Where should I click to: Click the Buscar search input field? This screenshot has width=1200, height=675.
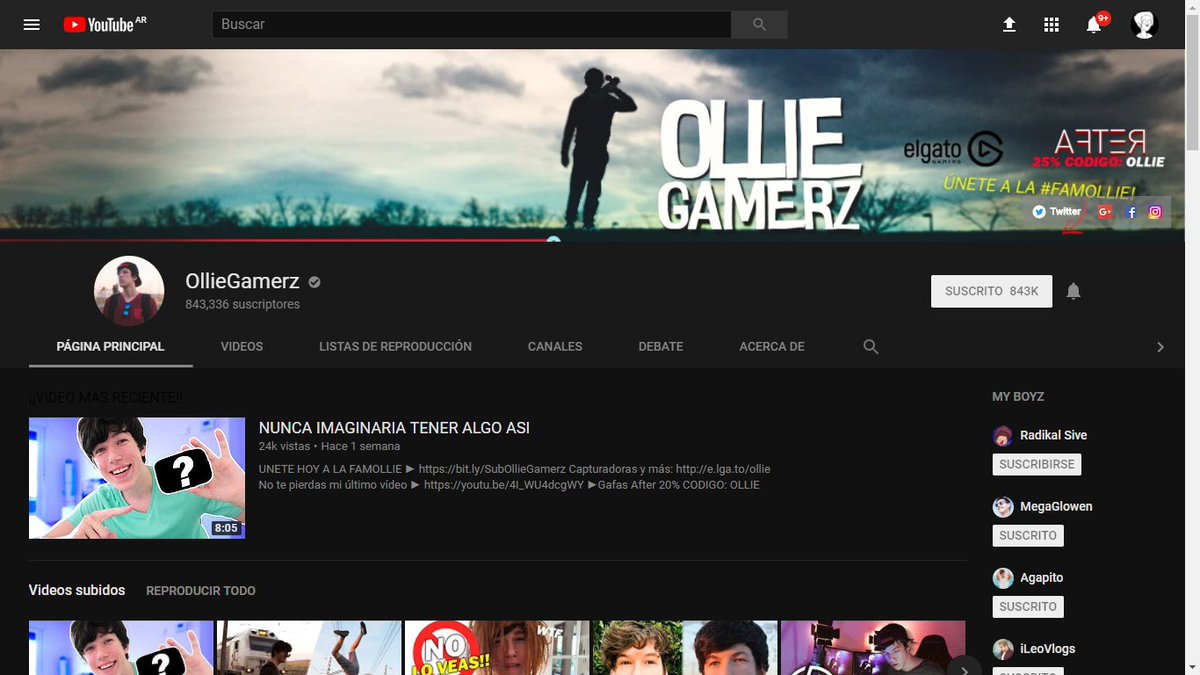pyautogui.click(x=472, y=24)
